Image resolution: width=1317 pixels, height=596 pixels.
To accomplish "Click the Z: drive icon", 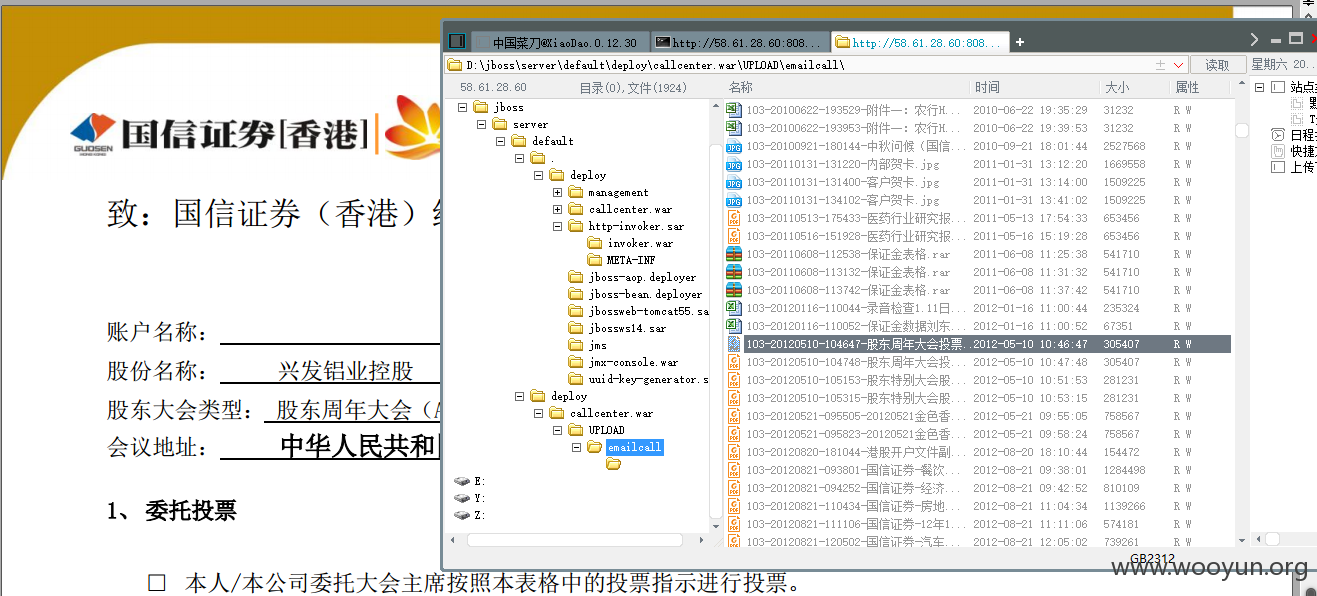I will tap(462, 515).
